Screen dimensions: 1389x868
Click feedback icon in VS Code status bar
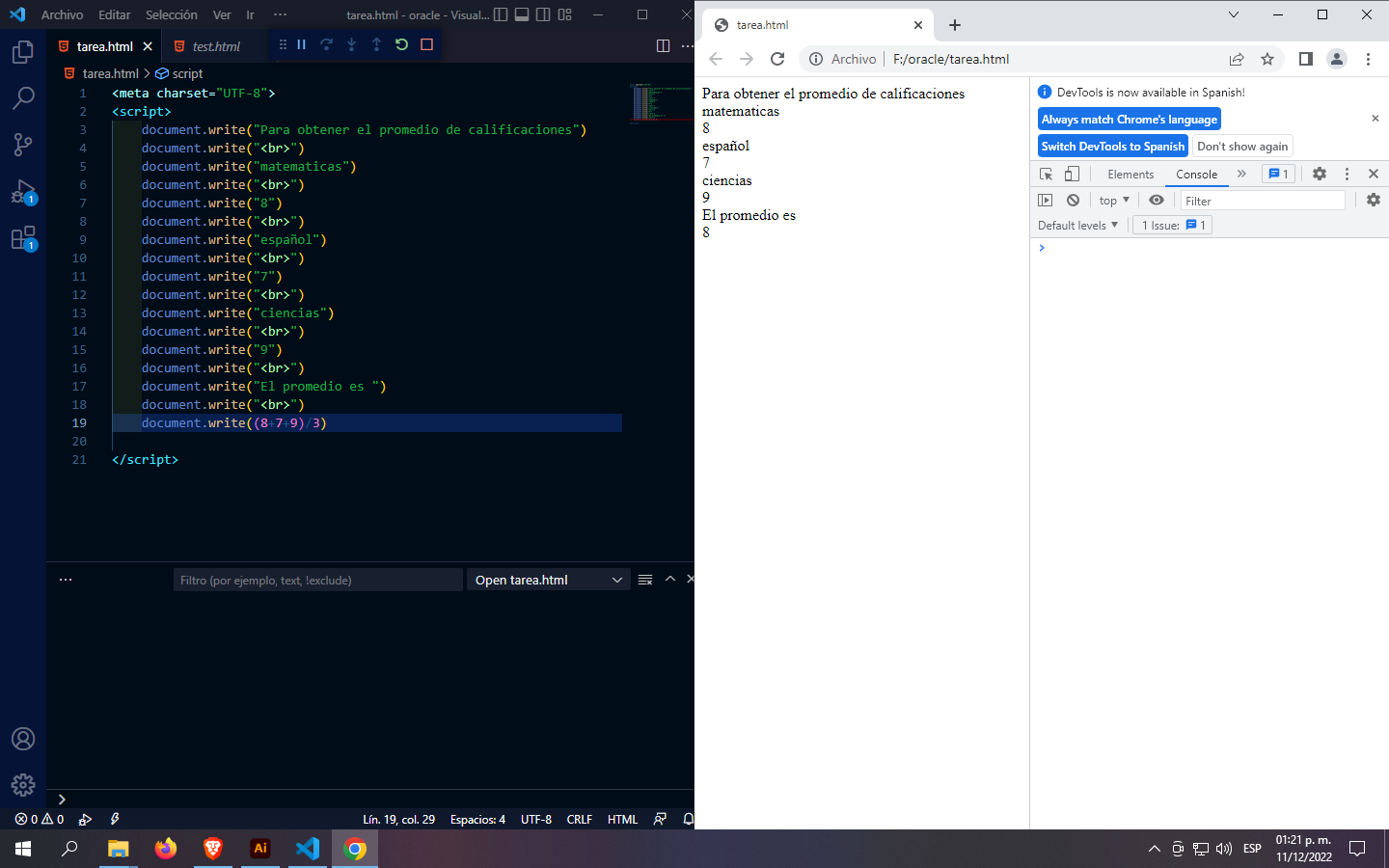coord(660,819)
